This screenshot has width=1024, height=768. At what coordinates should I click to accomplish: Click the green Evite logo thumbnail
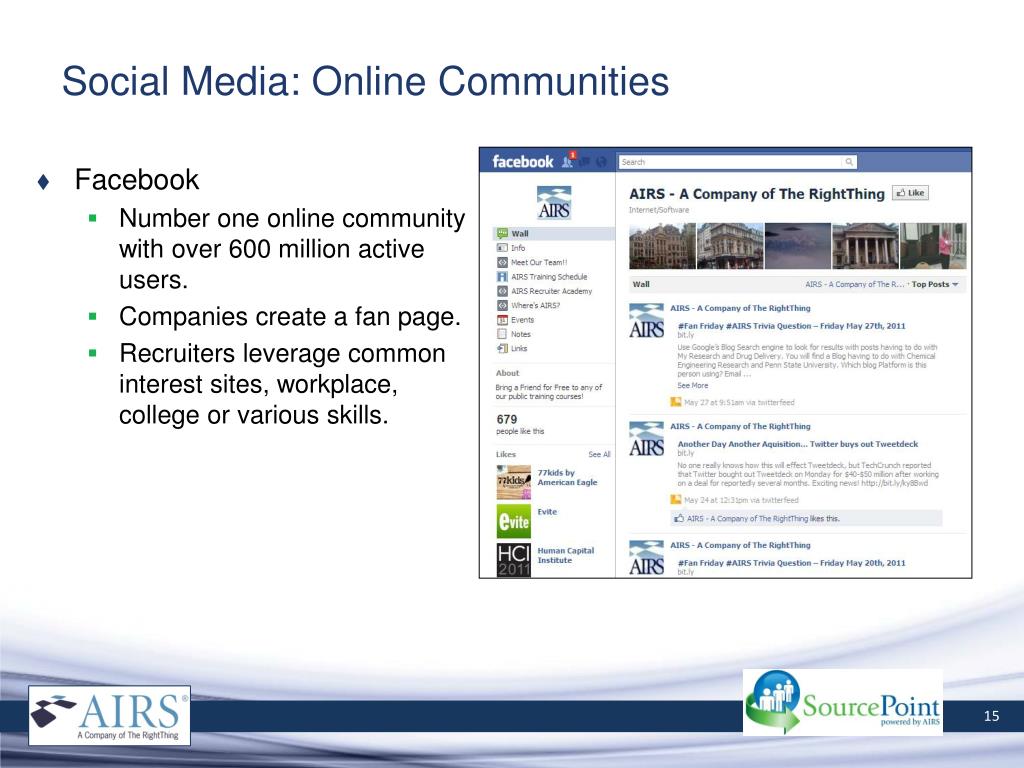(513, 521)
